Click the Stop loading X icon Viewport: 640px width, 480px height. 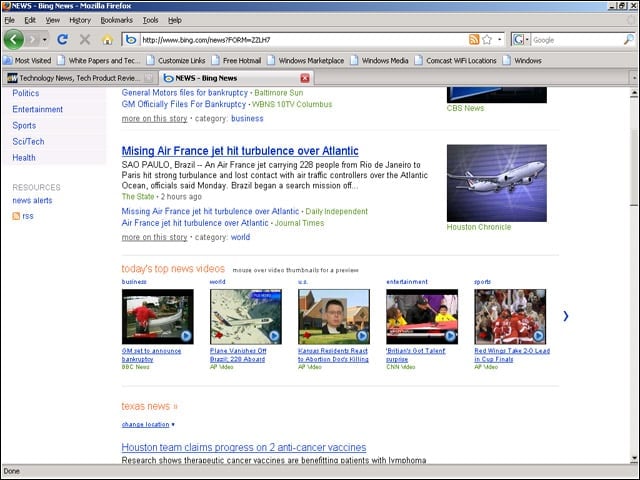[85, 40]
